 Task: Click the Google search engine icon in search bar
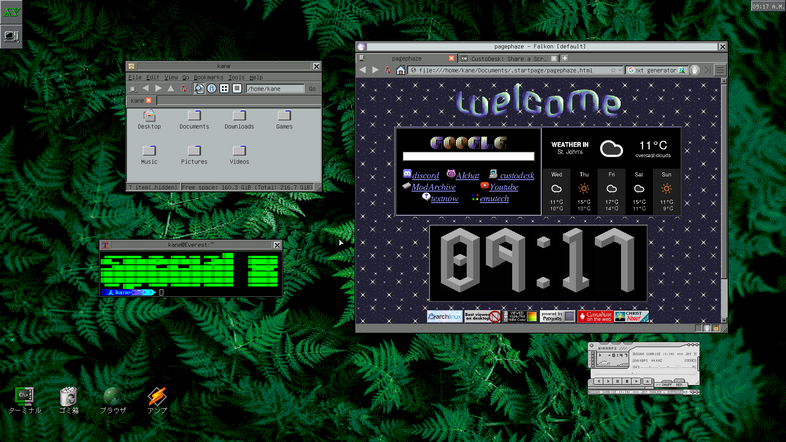tap(631, 71)
